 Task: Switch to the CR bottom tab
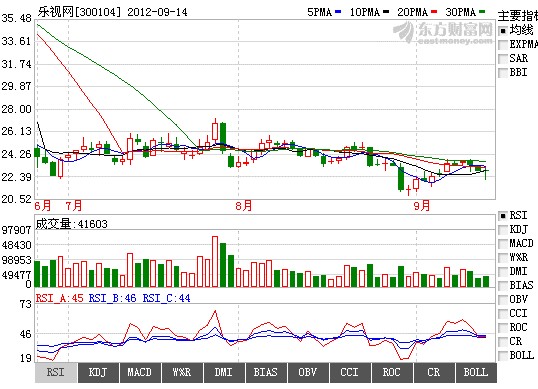(434, 373)
